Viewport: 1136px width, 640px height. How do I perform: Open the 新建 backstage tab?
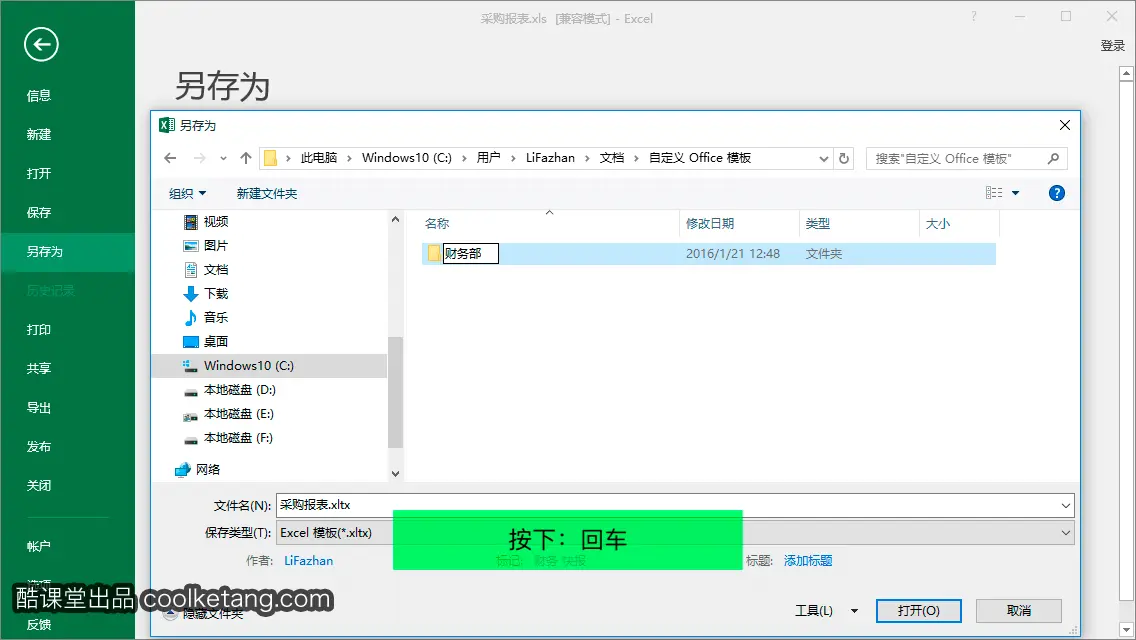39,135
